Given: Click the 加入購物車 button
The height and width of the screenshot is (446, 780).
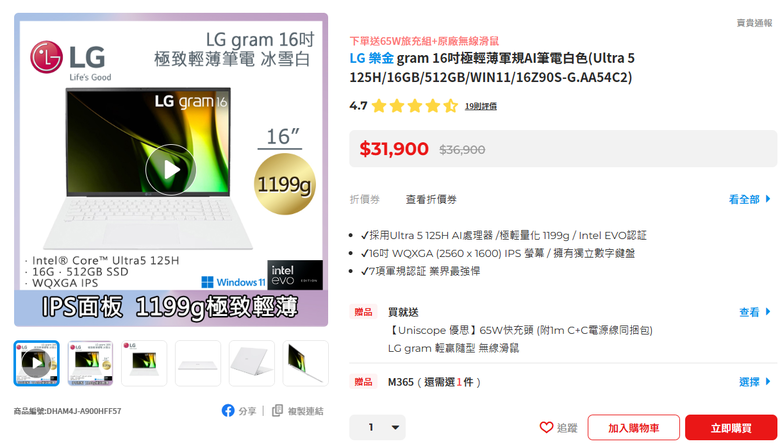Looking at the screenshot, I should pyautogui.click(x=633, y=428).
